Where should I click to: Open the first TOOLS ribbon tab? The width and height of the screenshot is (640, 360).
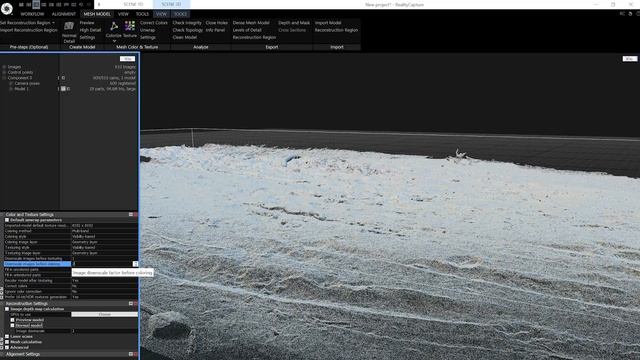[142, 14]
